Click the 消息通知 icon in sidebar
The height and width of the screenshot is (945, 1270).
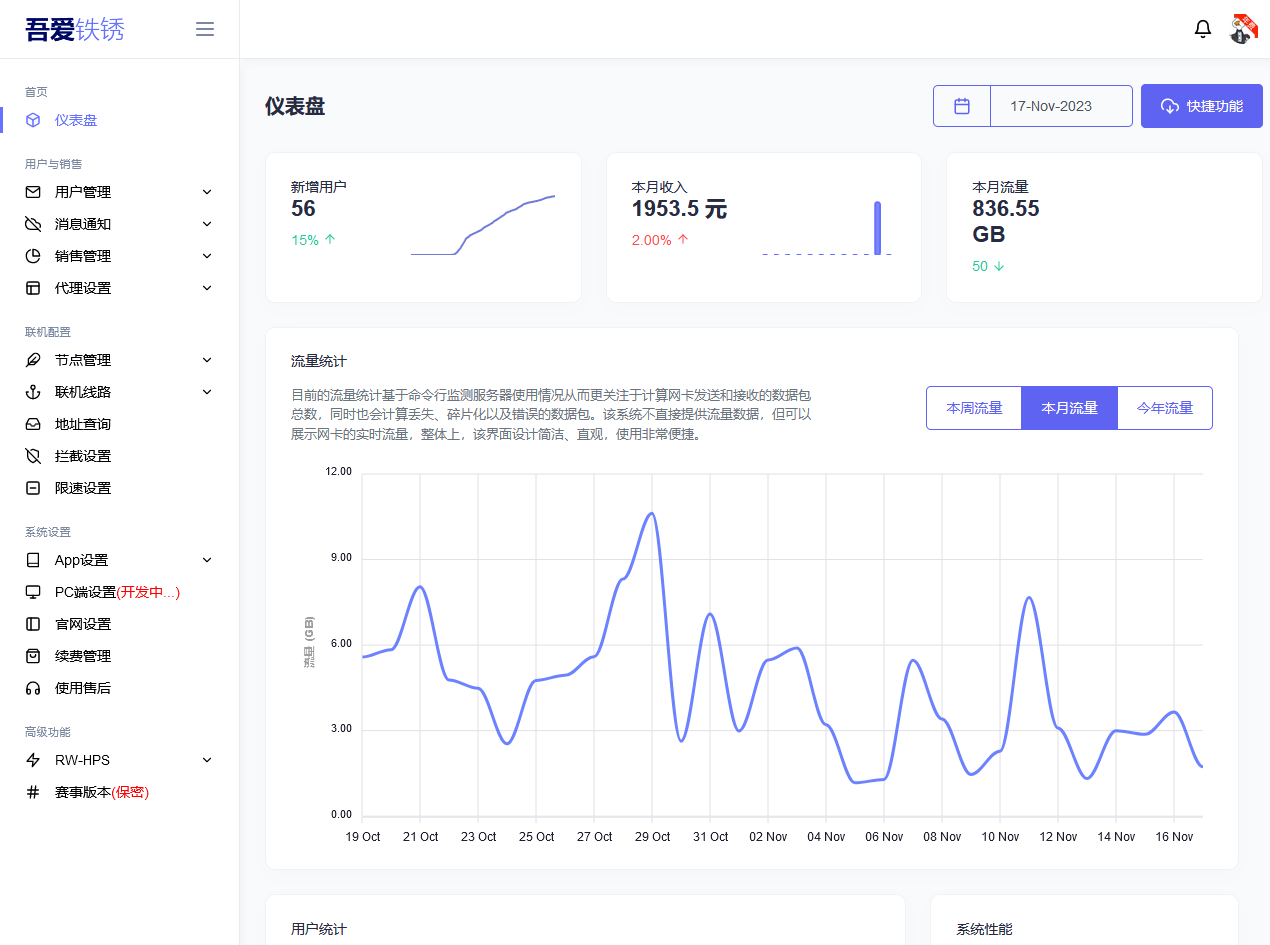coord(33,224)
